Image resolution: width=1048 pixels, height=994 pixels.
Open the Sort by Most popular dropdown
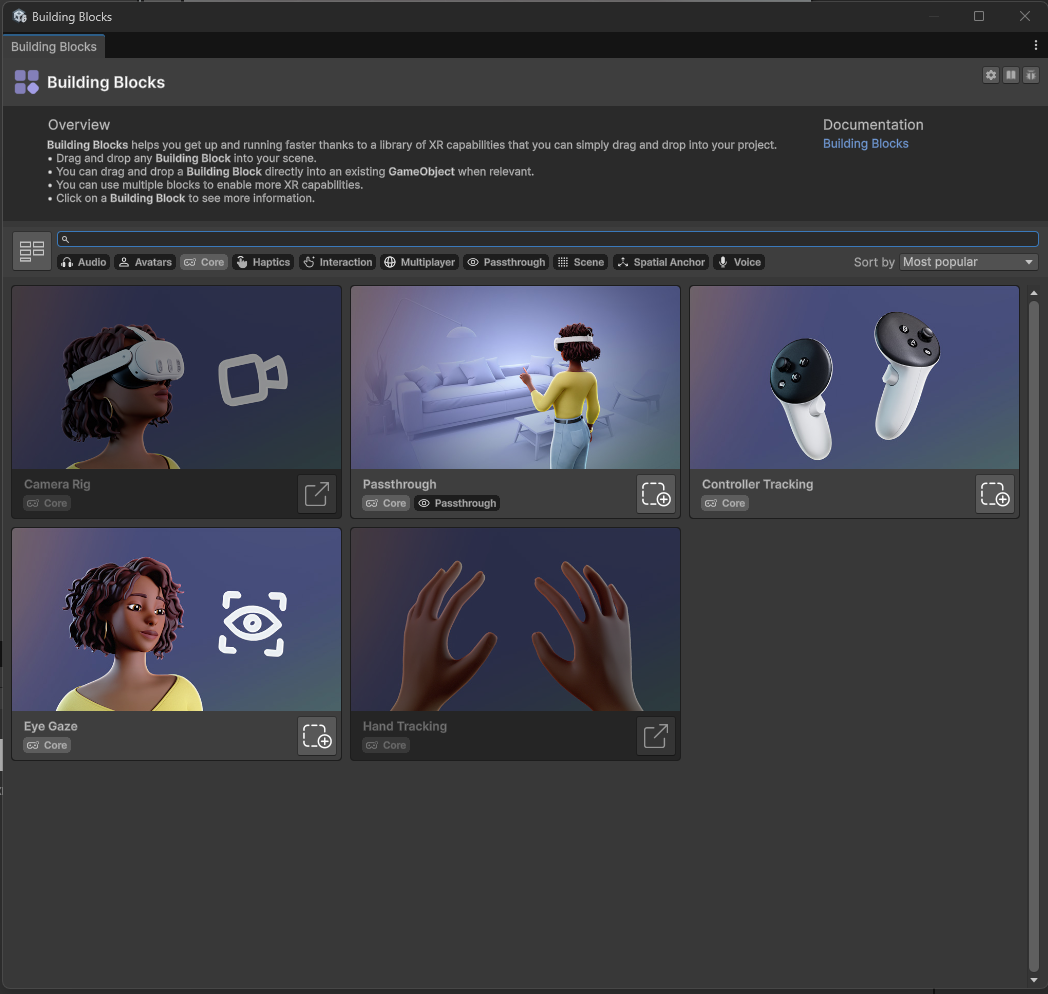coord(968,262)
